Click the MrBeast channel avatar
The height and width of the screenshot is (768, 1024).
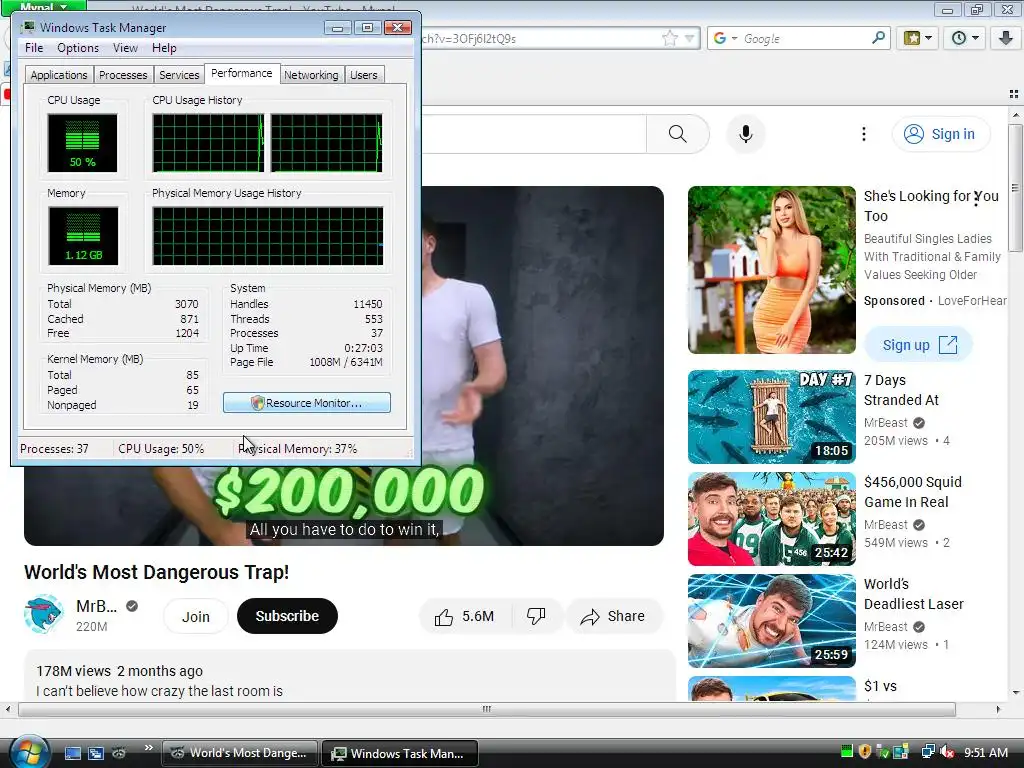(x=44, y=615)
